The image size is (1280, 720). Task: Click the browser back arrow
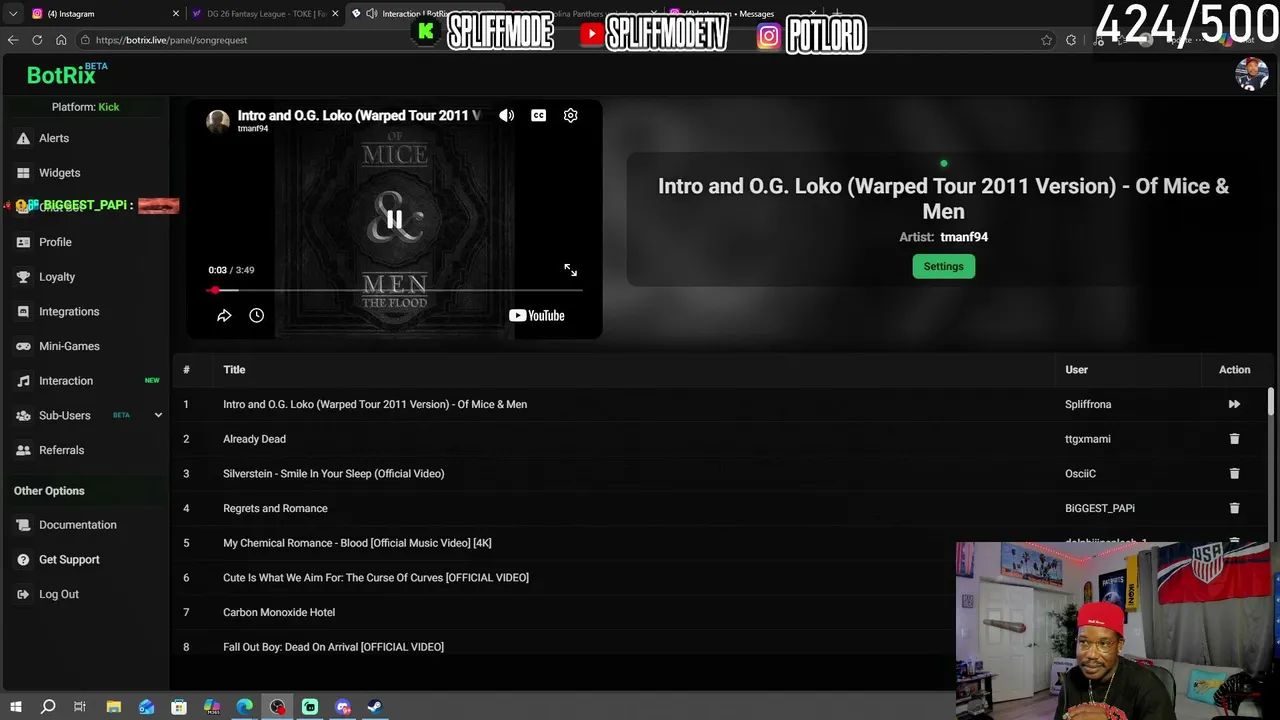(x=13, y=40)
